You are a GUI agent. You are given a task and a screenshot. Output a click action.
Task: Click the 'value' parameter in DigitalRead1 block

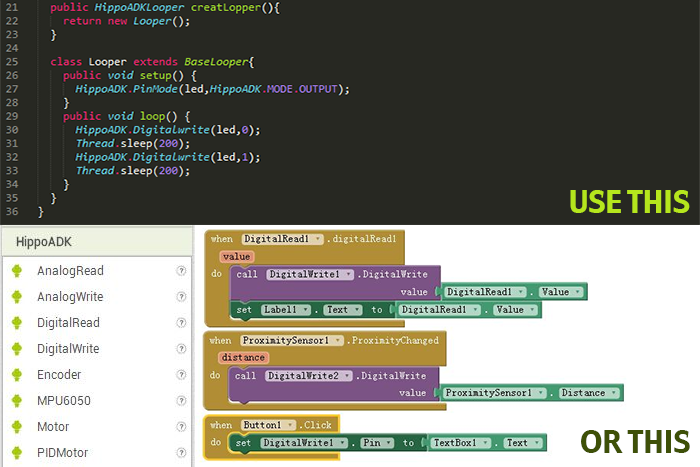pyautogui.click(x=237, y=257)
